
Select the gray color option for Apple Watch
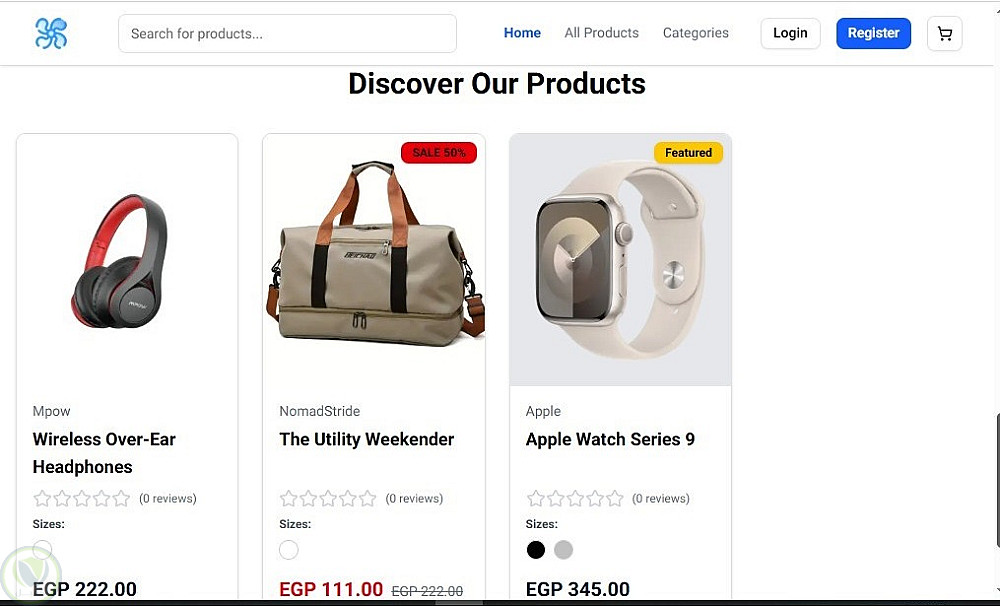click(563, 550)
